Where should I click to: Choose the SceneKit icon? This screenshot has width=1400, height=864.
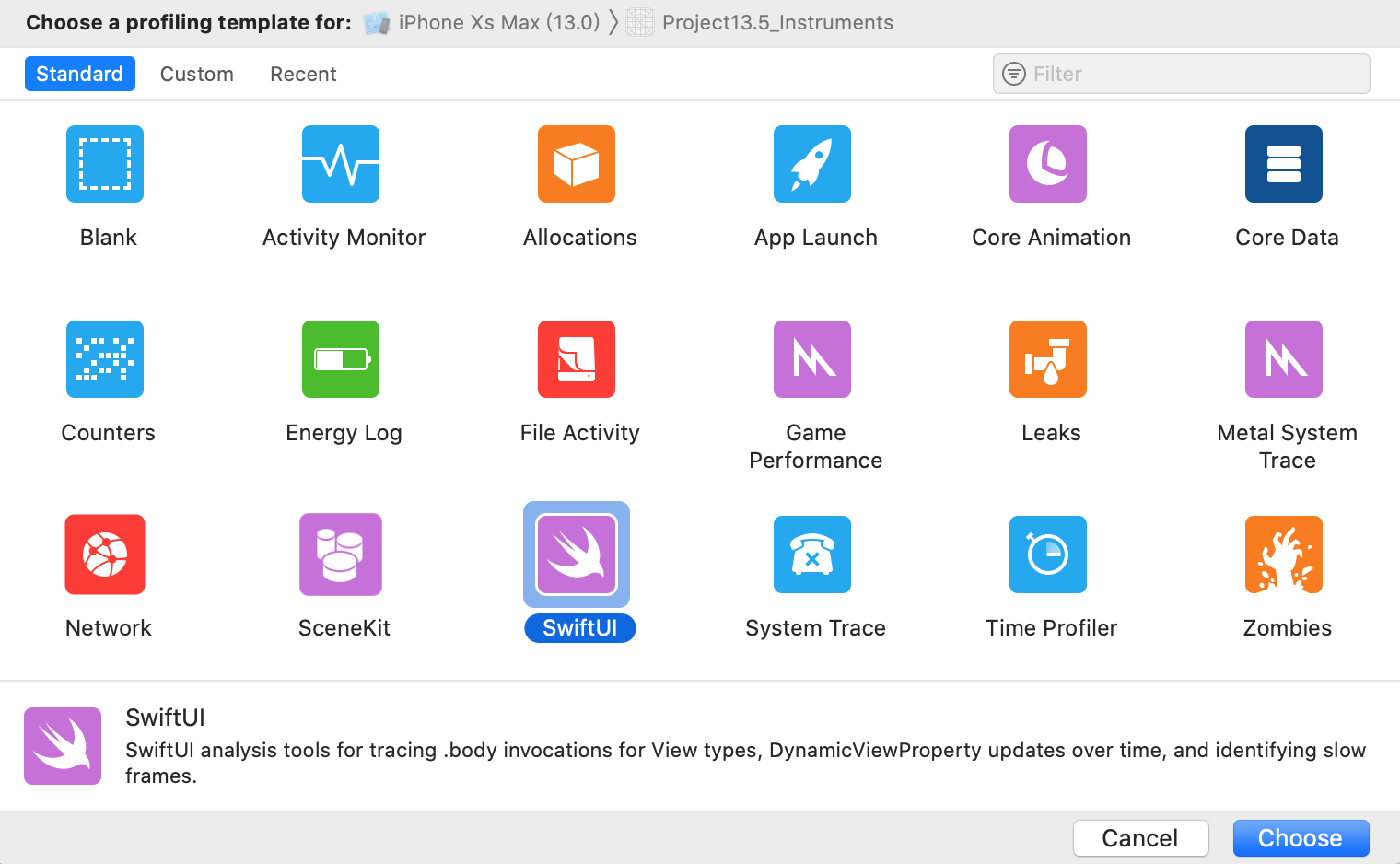(x=341, y=555)
